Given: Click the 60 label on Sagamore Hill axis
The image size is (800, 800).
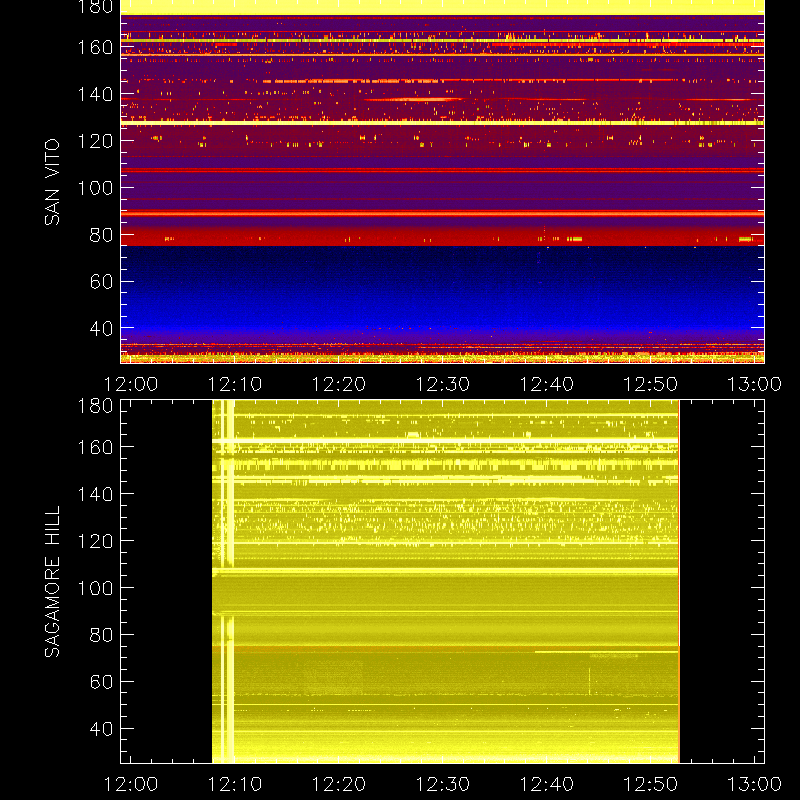Looking at the screenshot, I should pyautogui.click(x=101, y=682).
